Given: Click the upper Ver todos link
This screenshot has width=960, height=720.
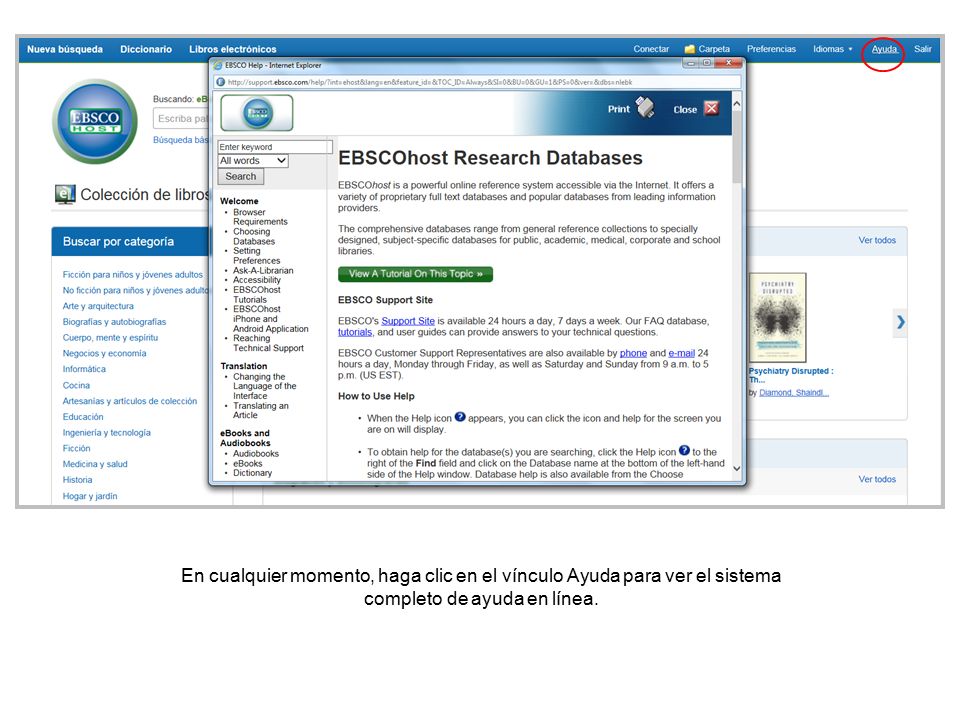Looking at the screenshot, I should pyautogui.click(x=877, y=241).
